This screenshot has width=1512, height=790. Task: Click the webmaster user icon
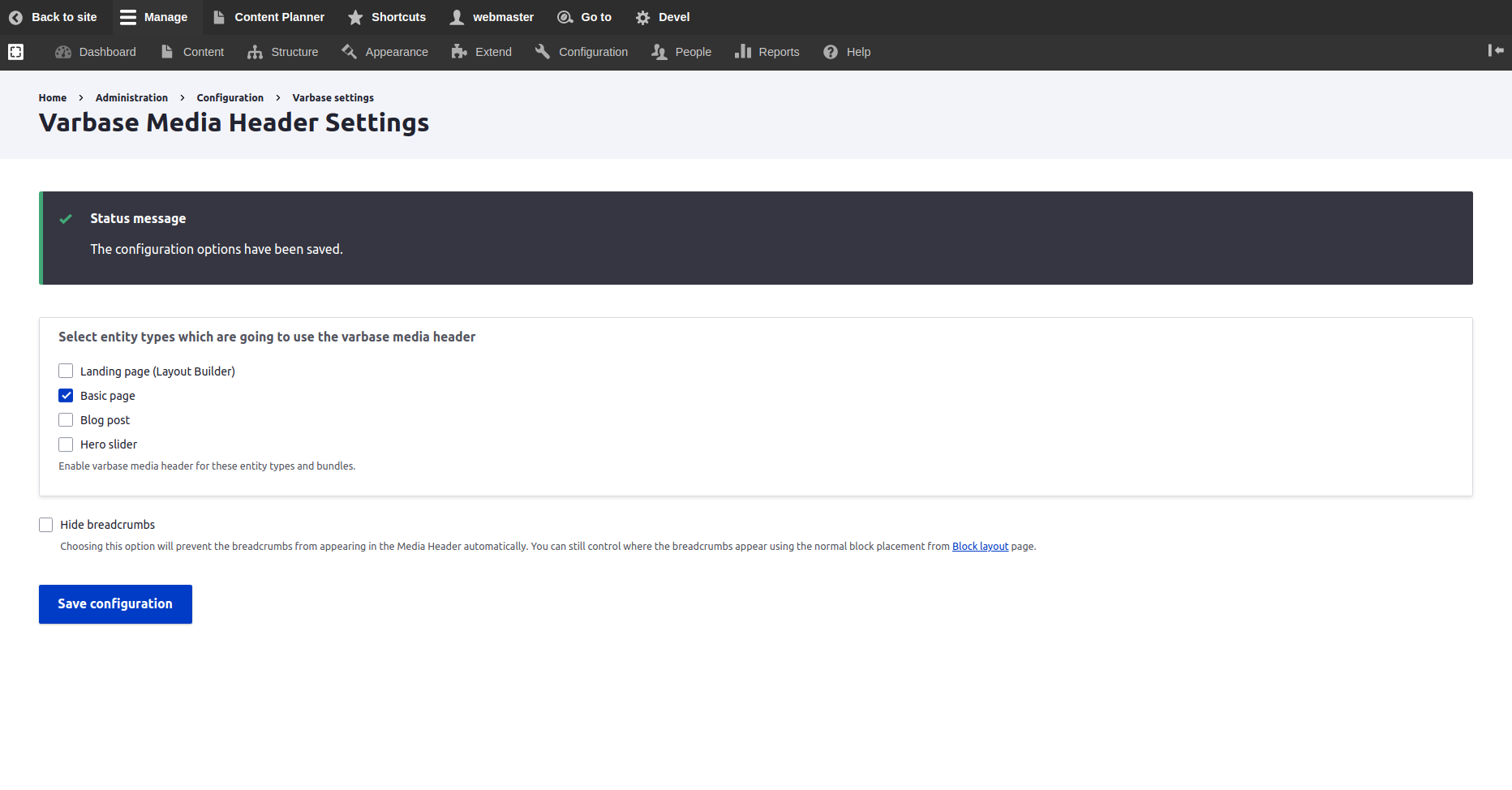tap(457, 17)
